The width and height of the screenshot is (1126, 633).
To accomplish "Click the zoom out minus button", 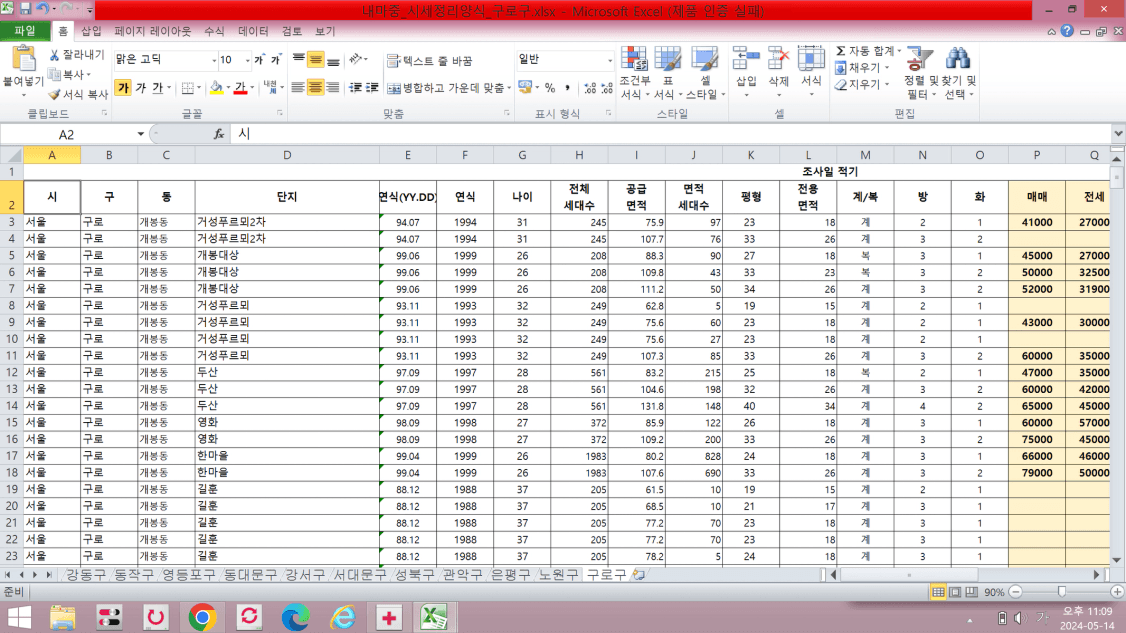I will [x=1015, y=592].
